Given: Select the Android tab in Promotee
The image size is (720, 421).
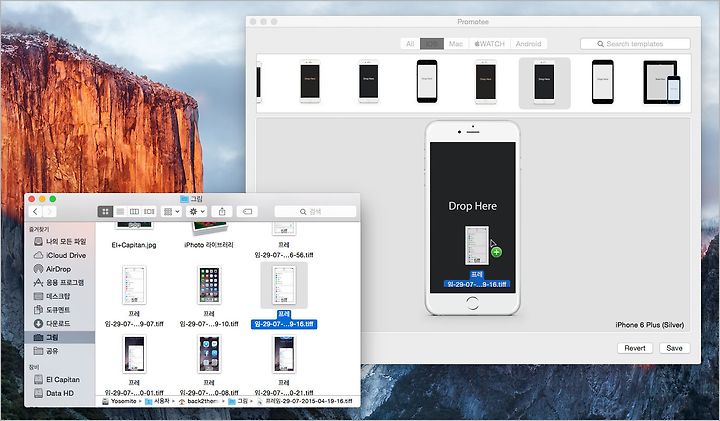Looking at the screenshot, I should pos(528,44).
